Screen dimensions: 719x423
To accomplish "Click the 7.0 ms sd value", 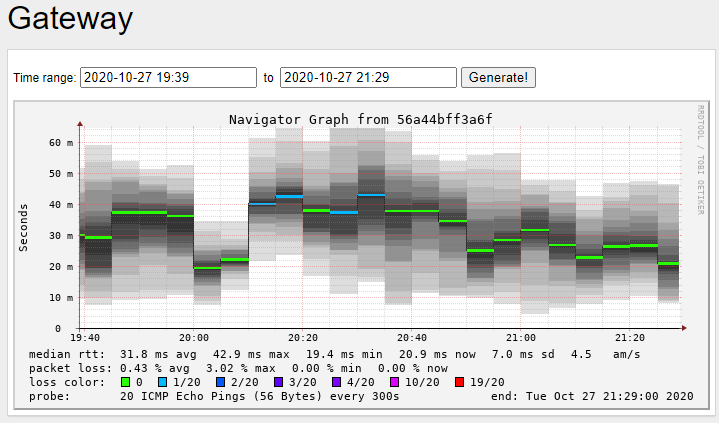I will point(523,354).
